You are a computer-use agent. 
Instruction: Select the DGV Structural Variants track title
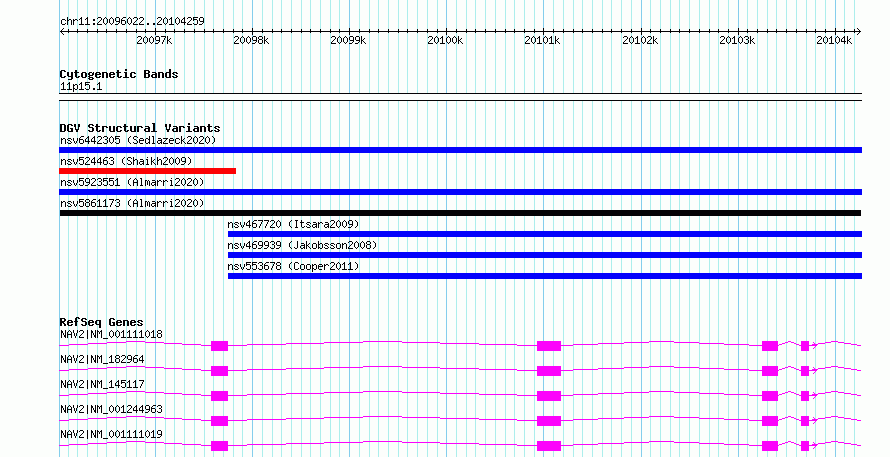[140, 128]
